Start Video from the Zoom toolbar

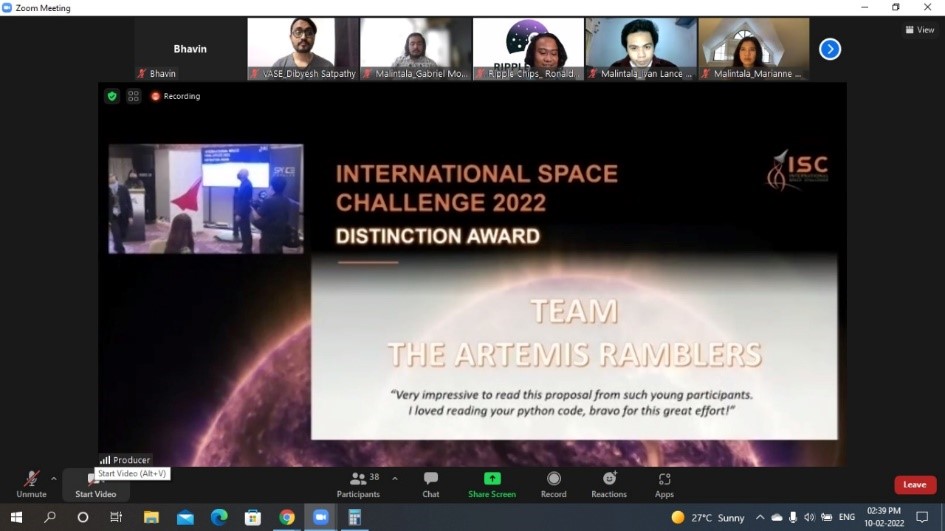click(x=95, y=485)
